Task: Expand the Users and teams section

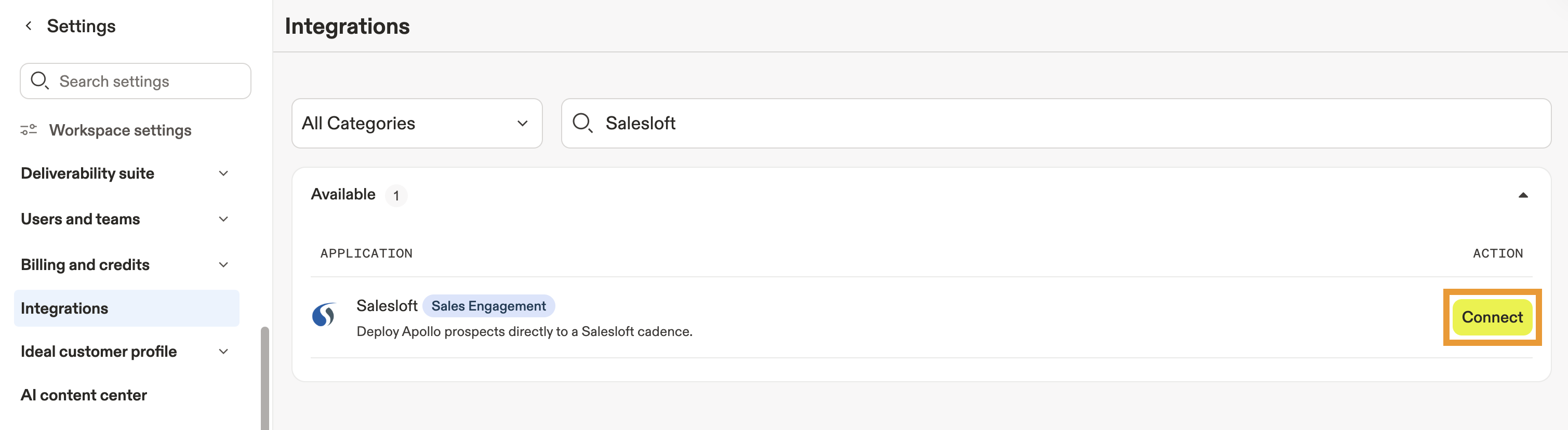Action: pos(223,219)
